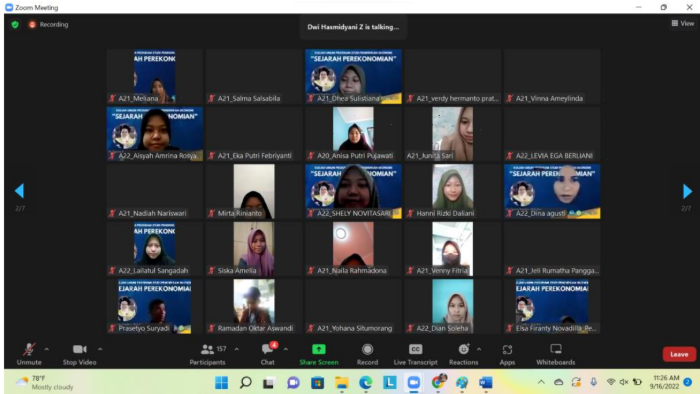Expand the arrow beside Reactions

479,349
